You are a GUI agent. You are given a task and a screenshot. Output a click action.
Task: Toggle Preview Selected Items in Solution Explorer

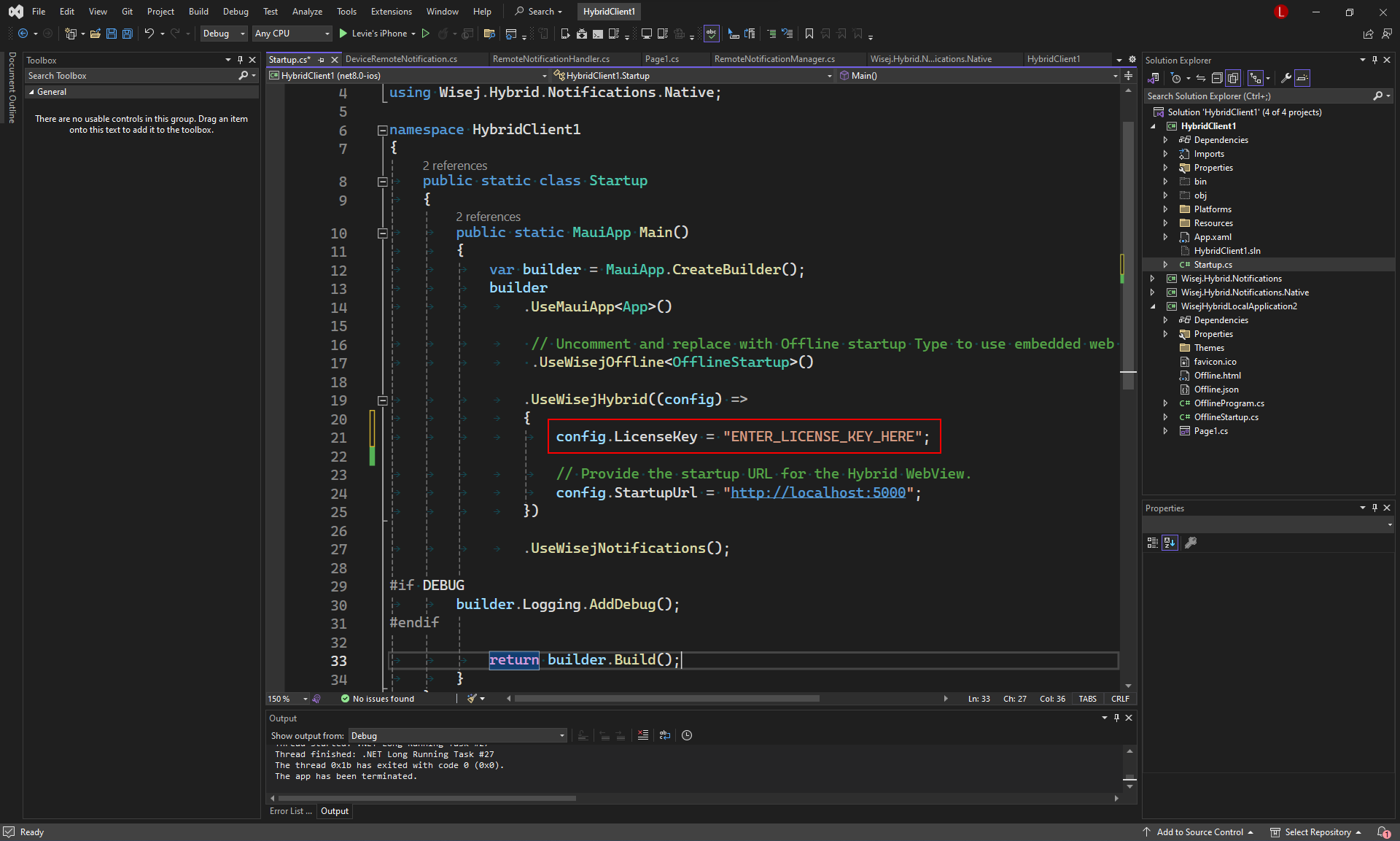pos(1303,78)
